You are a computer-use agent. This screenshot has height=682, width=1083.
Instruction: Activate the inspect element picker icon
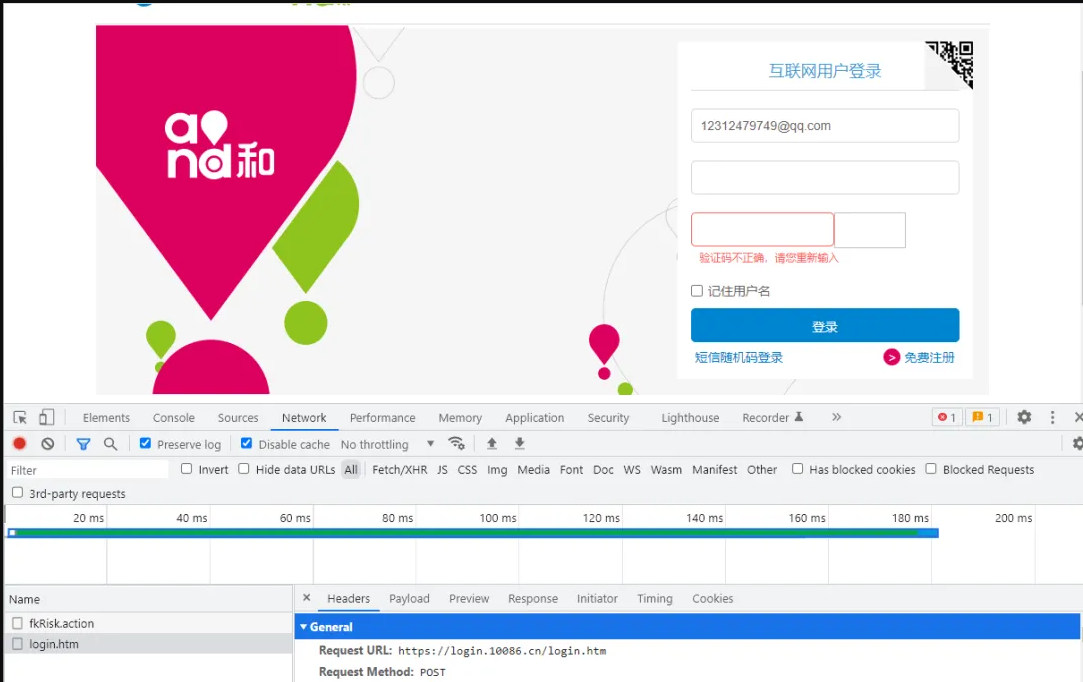[20, 417]
